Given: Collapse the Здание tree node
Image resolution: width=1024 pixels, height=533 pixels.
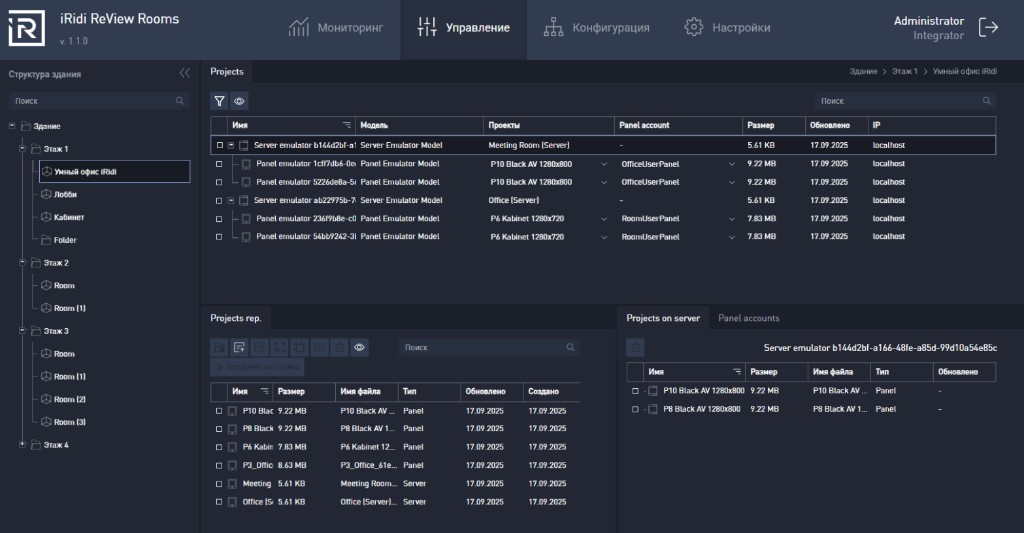Looking at the screenshot, I should pyautogui.click(x=12, y=125).
